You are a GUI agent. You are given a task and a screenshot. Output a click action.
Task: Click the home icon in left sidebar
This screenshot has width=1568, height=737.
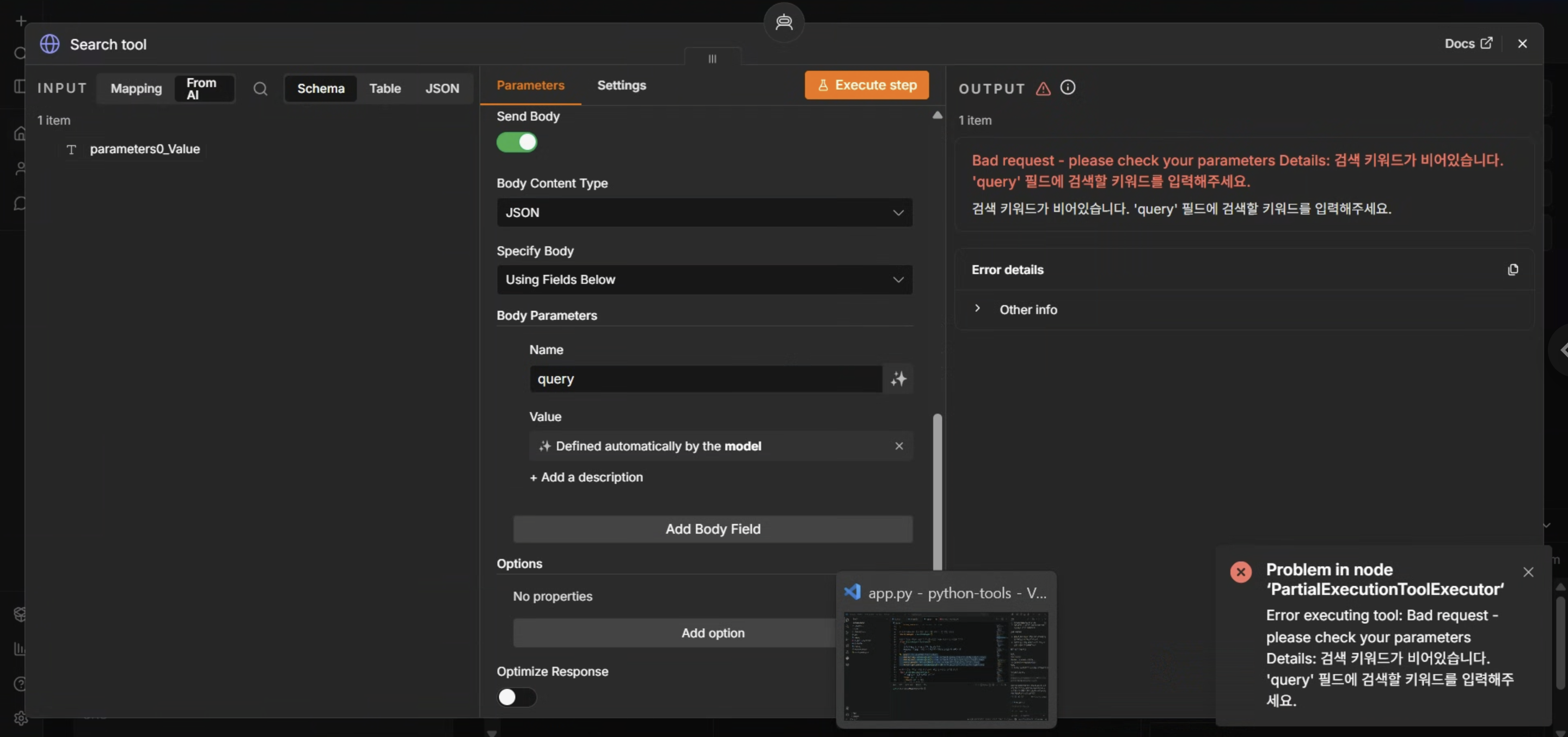(x=20, y=134)
